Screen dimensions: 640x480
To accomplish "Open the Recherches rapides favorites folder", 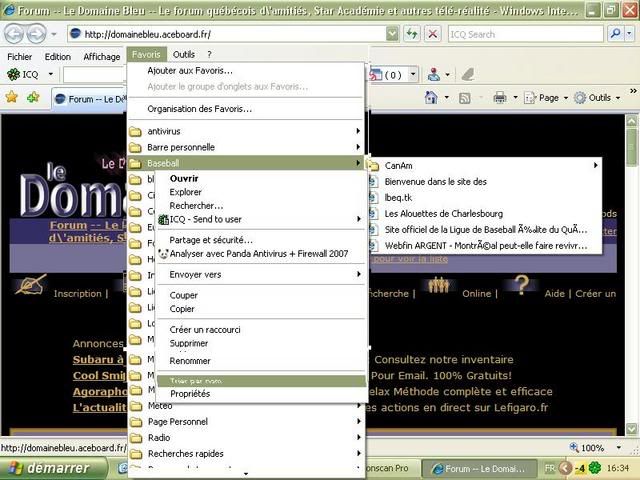I will (x=245, y=453).
